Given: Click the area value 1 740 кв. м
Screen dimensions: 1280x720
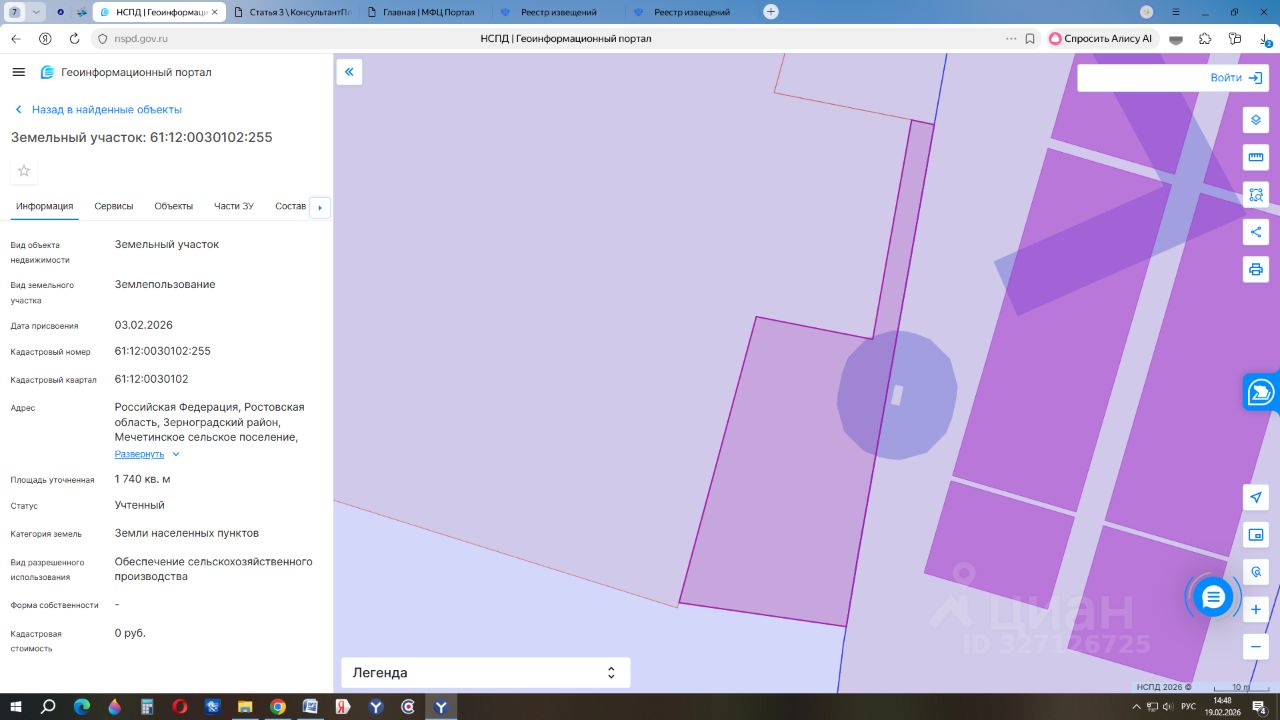Looking at the screenshot, I should [x=142, y=479].
